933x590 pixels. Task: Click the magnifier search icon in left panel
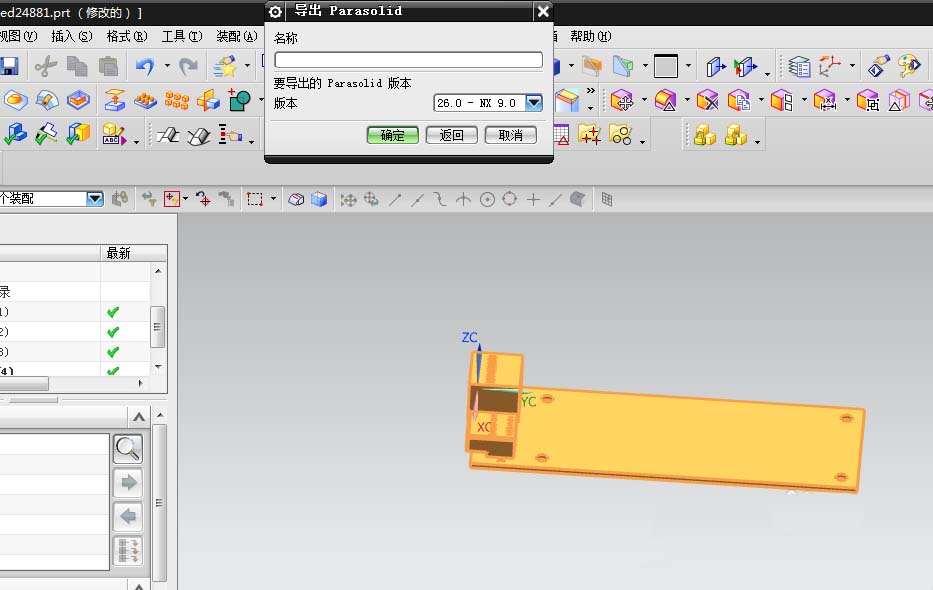coord(128,449)
